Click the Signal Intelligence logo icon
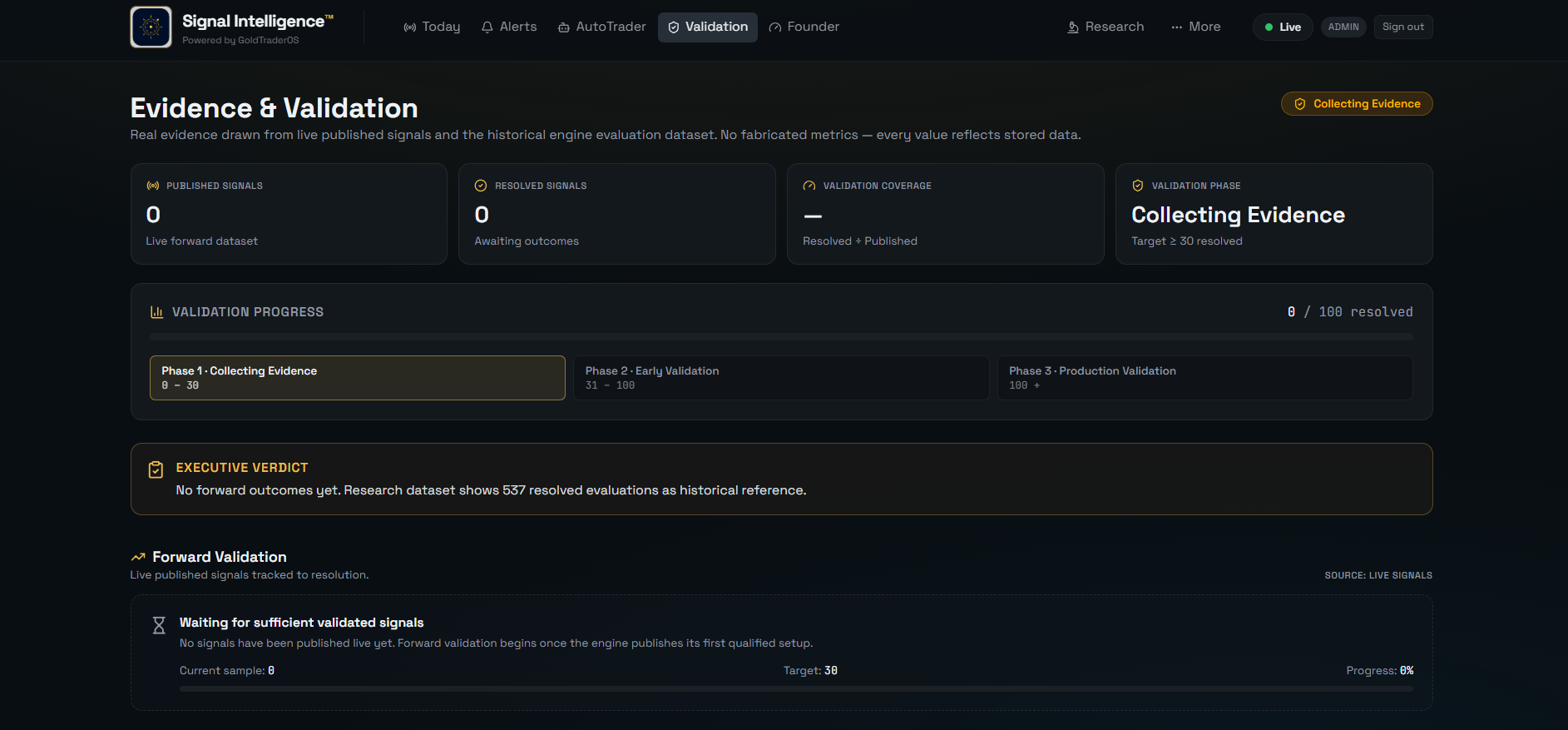The height and width of the screenshot is (730, 1568). tap(151, 27)
